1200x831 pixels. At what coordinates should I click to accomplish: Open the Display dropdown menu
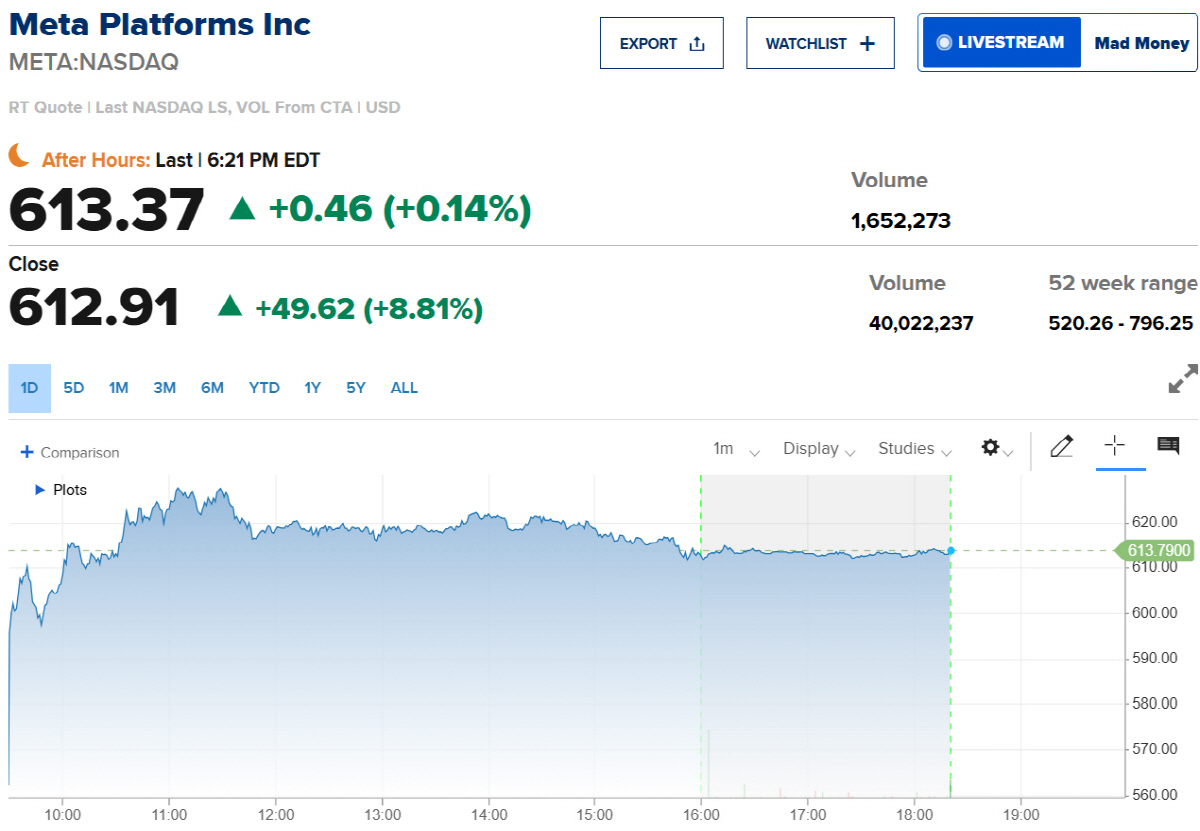(819, 449)
